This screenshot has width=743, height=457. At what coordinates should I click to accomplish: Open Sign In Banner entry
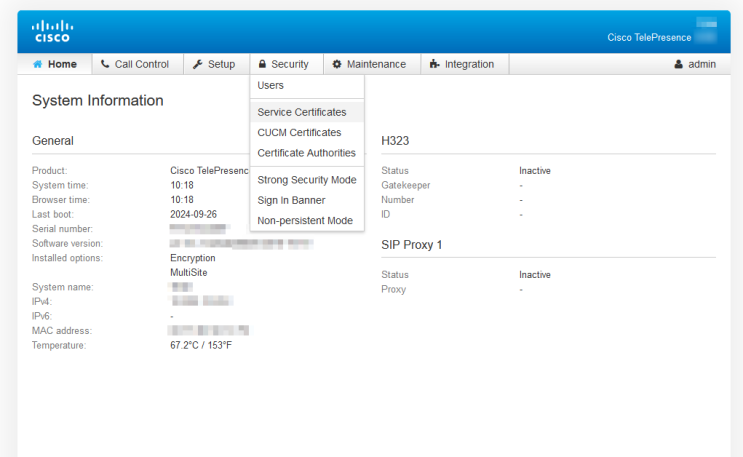click(x=307, y=200)
